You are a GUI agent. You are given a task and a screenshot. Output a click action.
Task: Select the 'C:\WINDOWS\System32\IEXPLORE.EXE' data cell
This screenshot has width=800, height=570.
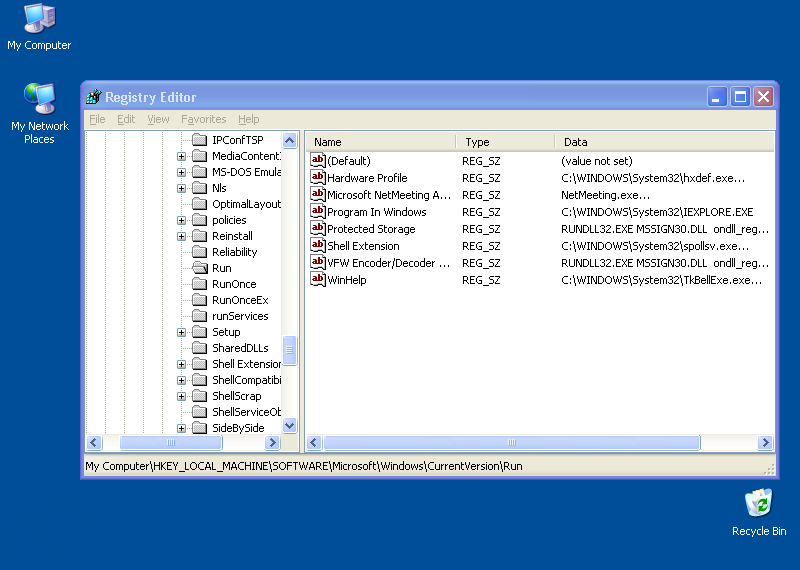click(657, 212)
